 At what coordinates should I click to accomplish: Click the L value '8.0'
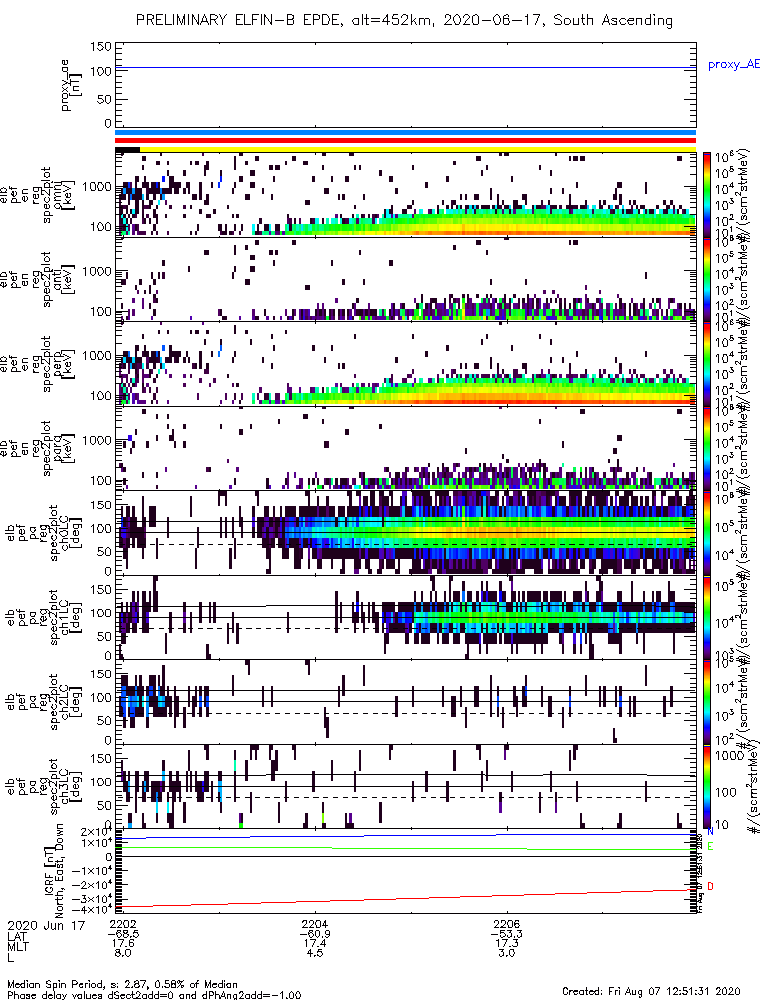tap(122, 953)
